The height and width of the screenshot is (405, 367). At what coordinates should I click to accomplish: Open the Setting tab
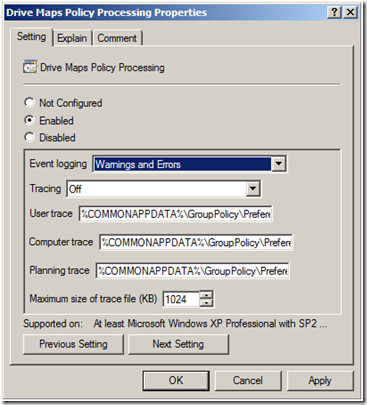click(x=31, y=36)
